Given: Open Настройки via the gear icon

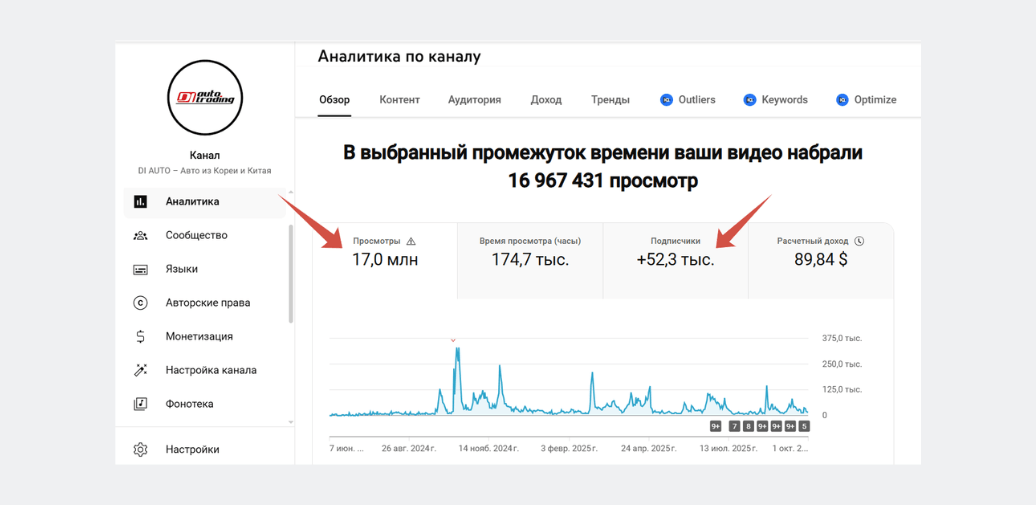Looking at the screenshot, I should (140, 449).
